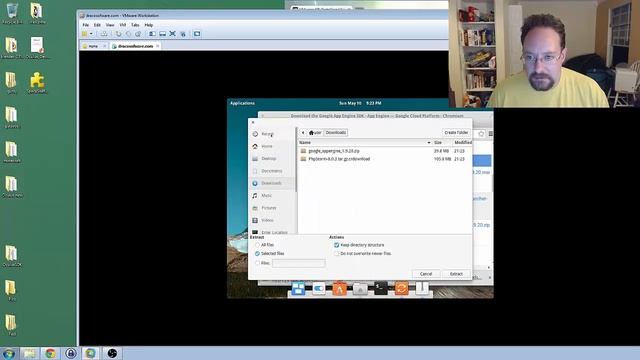
Task: Launch the terminal dock icon
Action: [381, 289]
